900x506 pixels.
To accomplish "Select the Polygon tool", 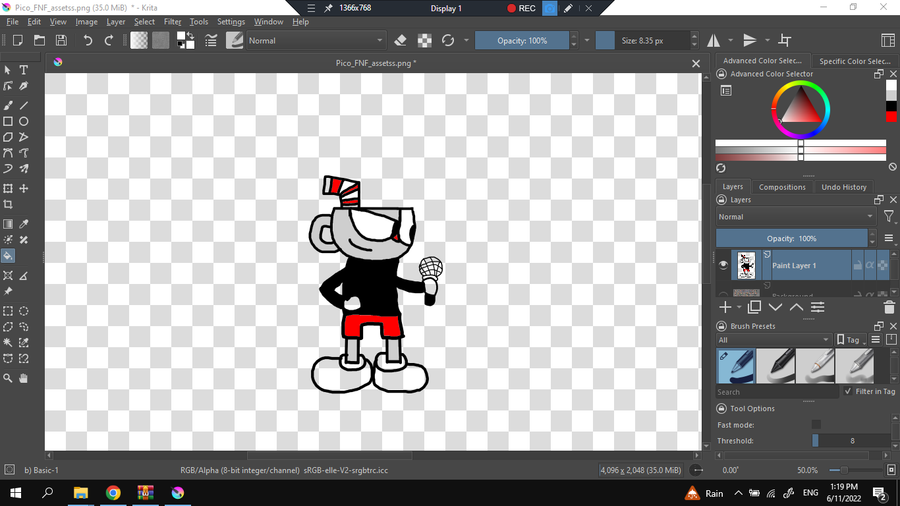I will (8, 137).
